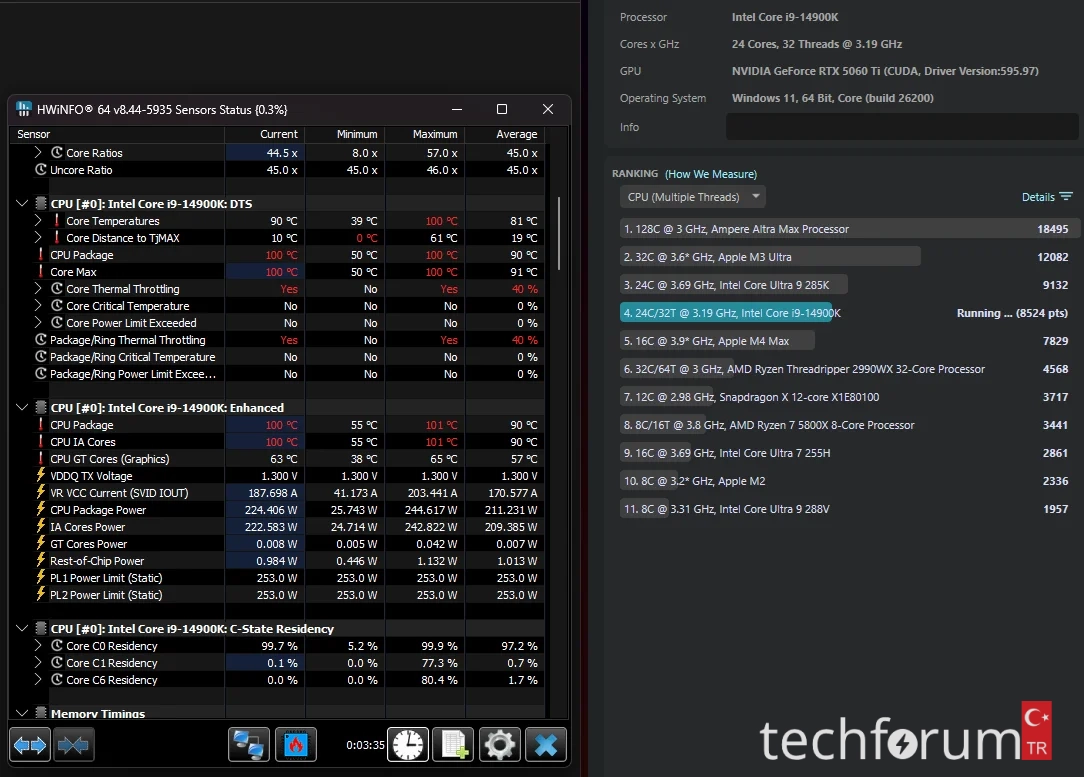Click clock icon beside Package/Ring Thermal Throttling
The image size is (1084, 777).
pos(41,339)
